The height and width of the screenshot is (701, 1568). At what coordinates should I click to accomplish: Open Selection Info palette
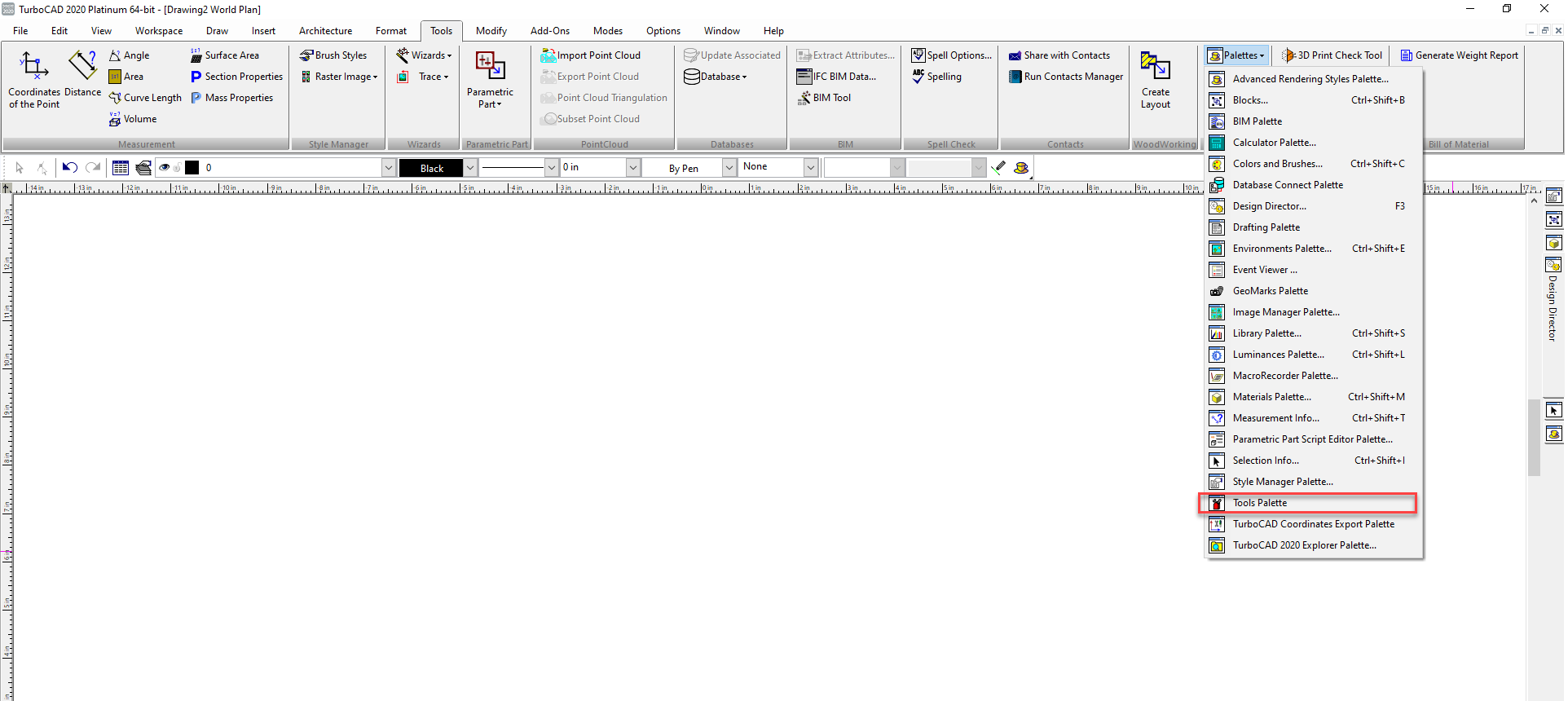pyautogui.click(x=1314, y=461)
